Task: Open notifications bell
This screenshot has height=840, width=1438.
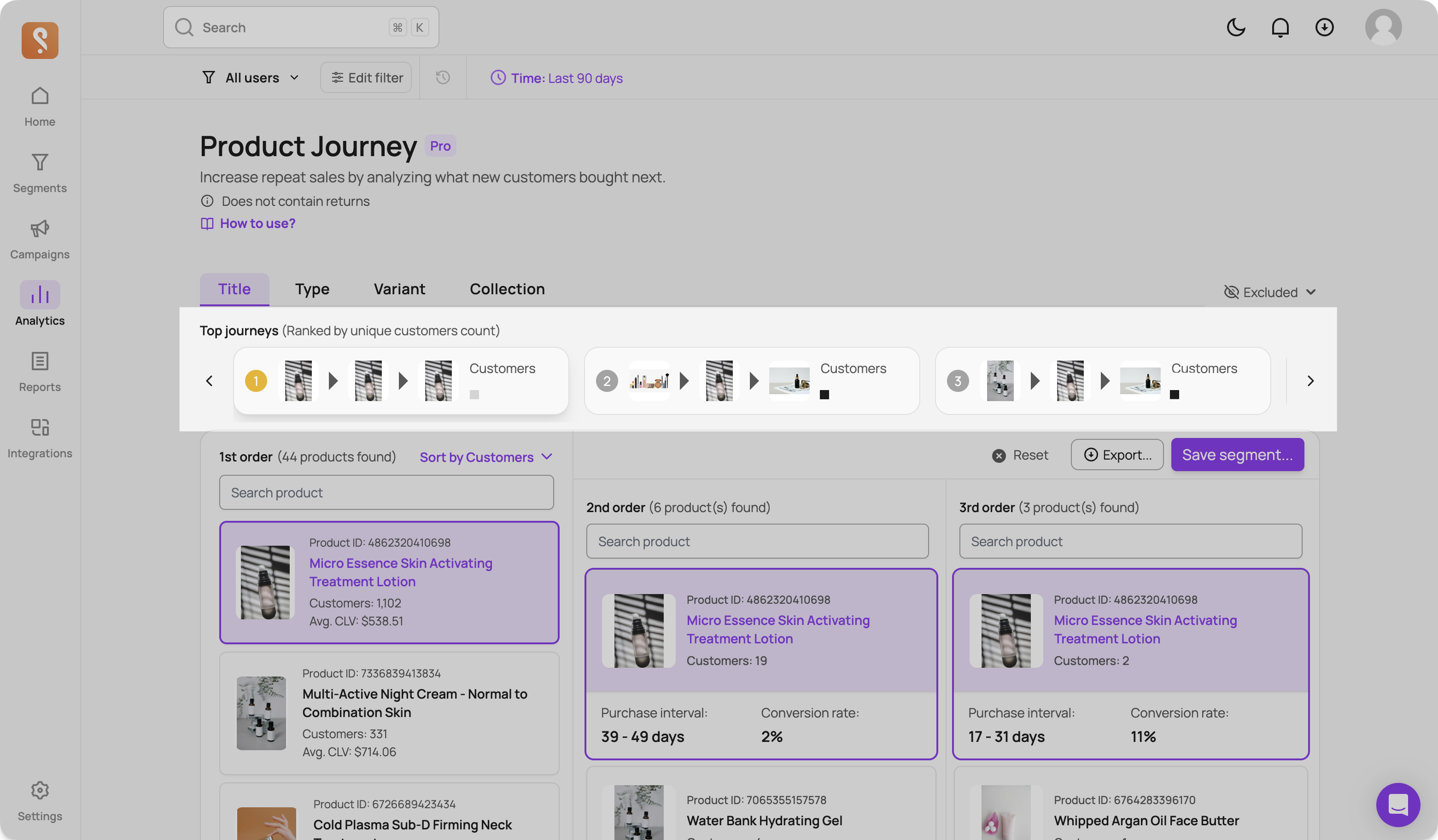Action: [1280, 27]
